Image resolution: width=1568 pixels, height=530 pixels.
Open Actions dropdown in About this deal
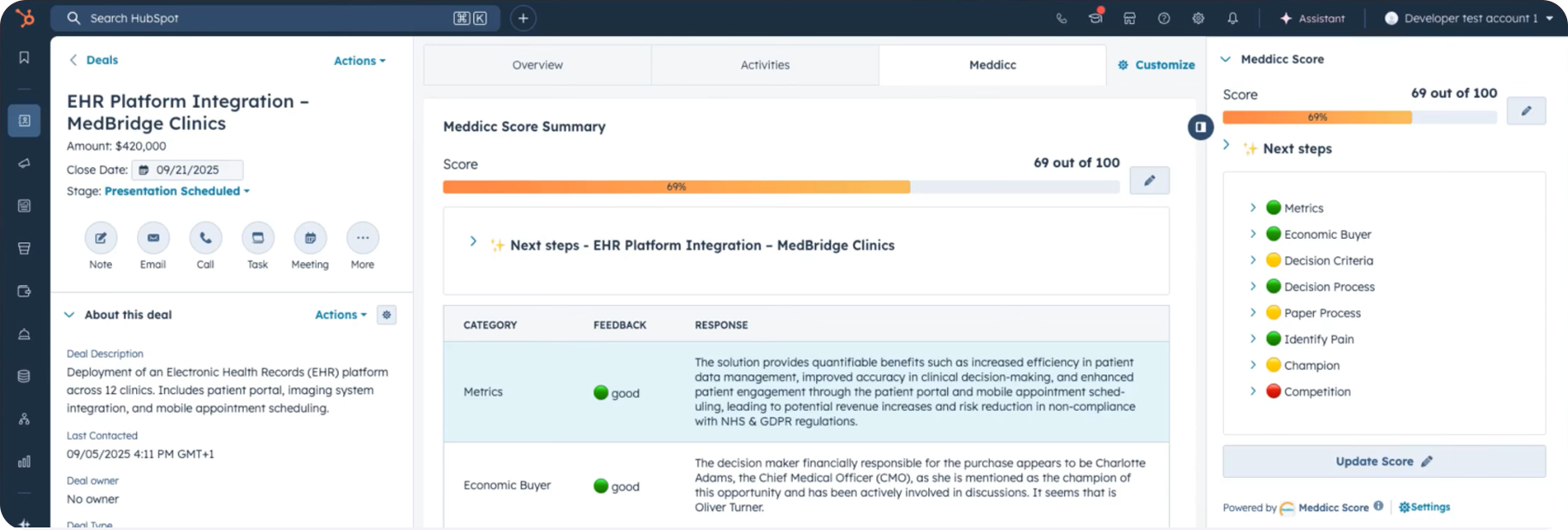(x=340, y=315)
